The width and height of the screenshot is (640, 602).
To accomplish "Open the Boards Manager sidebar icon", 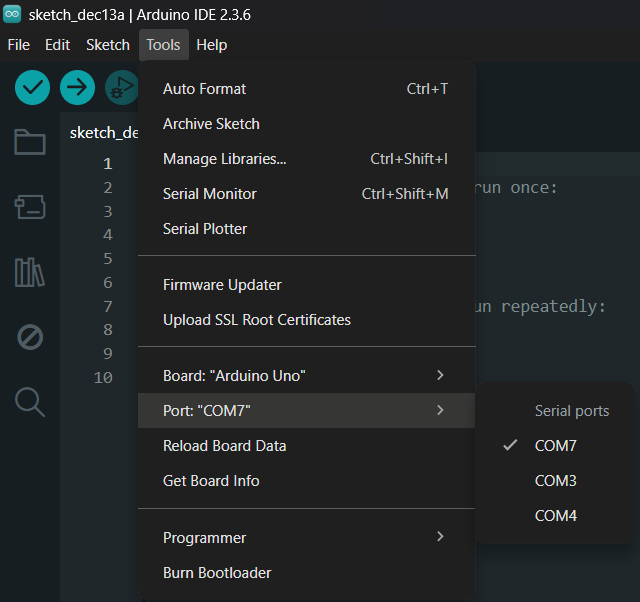I will [x=30, y=207].
